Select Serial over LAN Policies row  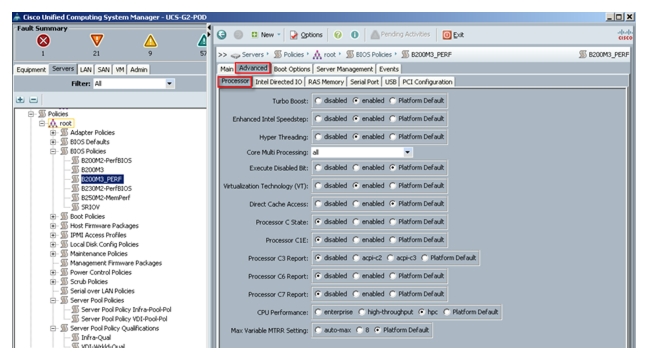coord(102,291)
